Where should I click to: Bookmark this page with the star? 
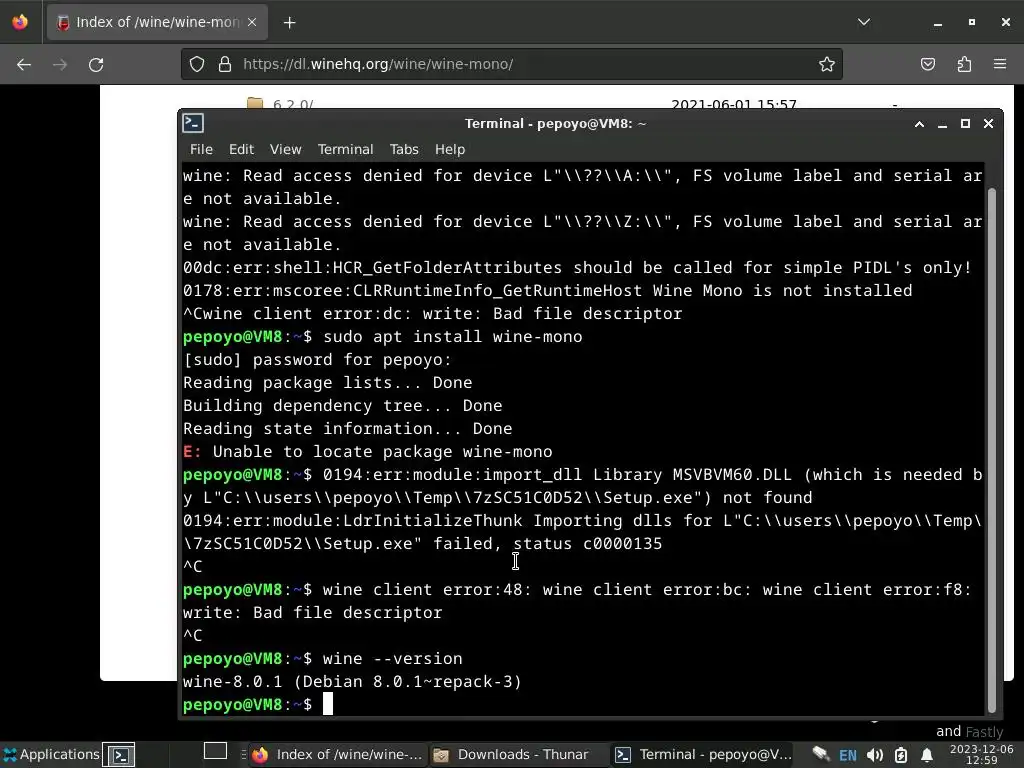click(827, 64)
